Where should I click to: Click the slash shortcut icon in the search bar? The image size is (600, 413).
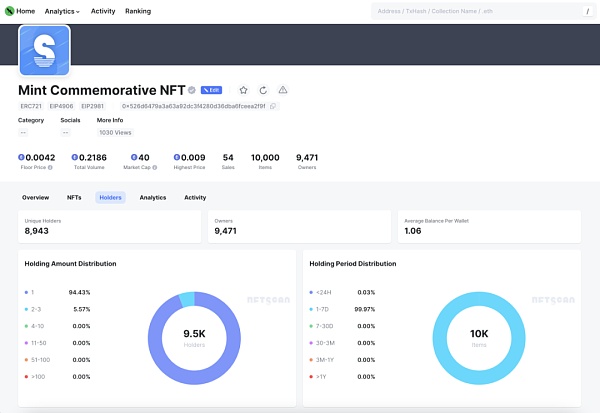[x=586, y=11]
